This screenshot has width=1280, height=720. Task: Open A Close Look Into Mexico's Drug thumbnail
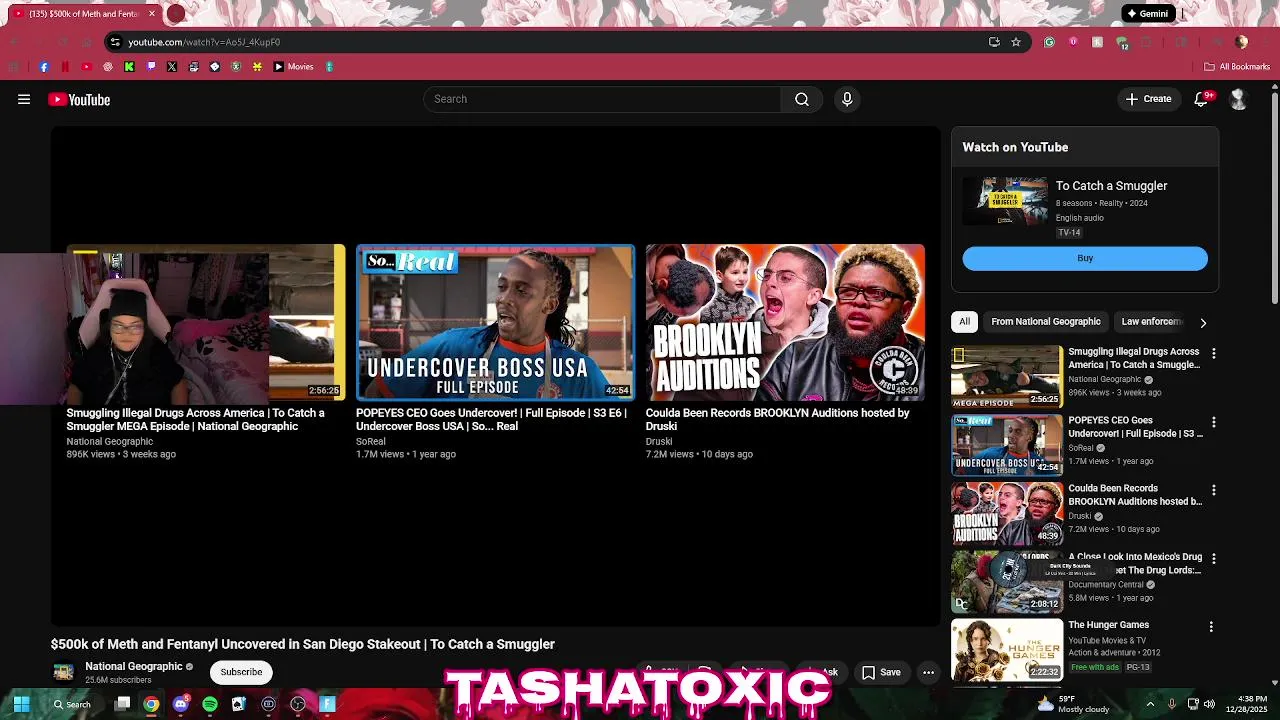(1007, 581)
